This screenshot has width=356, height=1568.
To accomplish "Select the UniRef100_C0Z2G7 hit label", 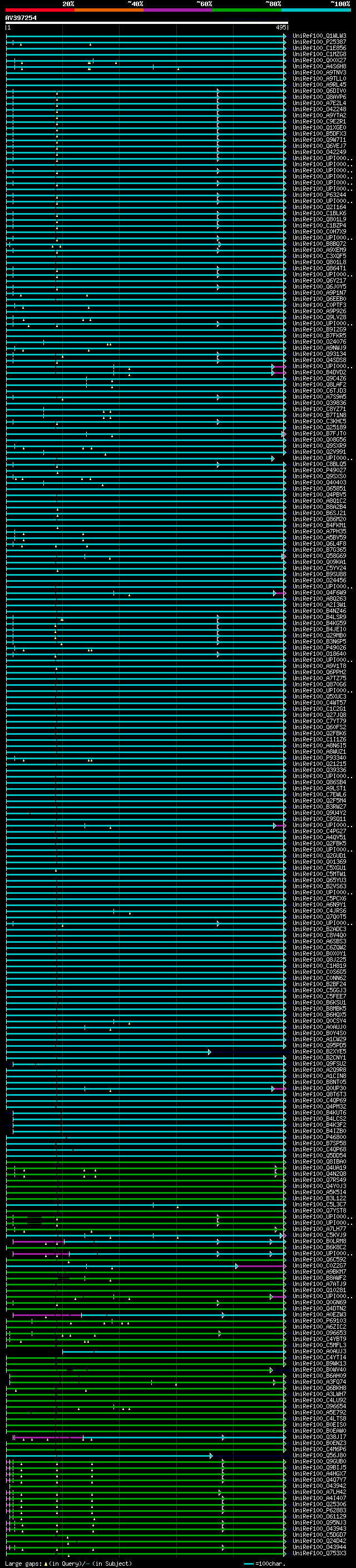I will (x=319, y=1266).
